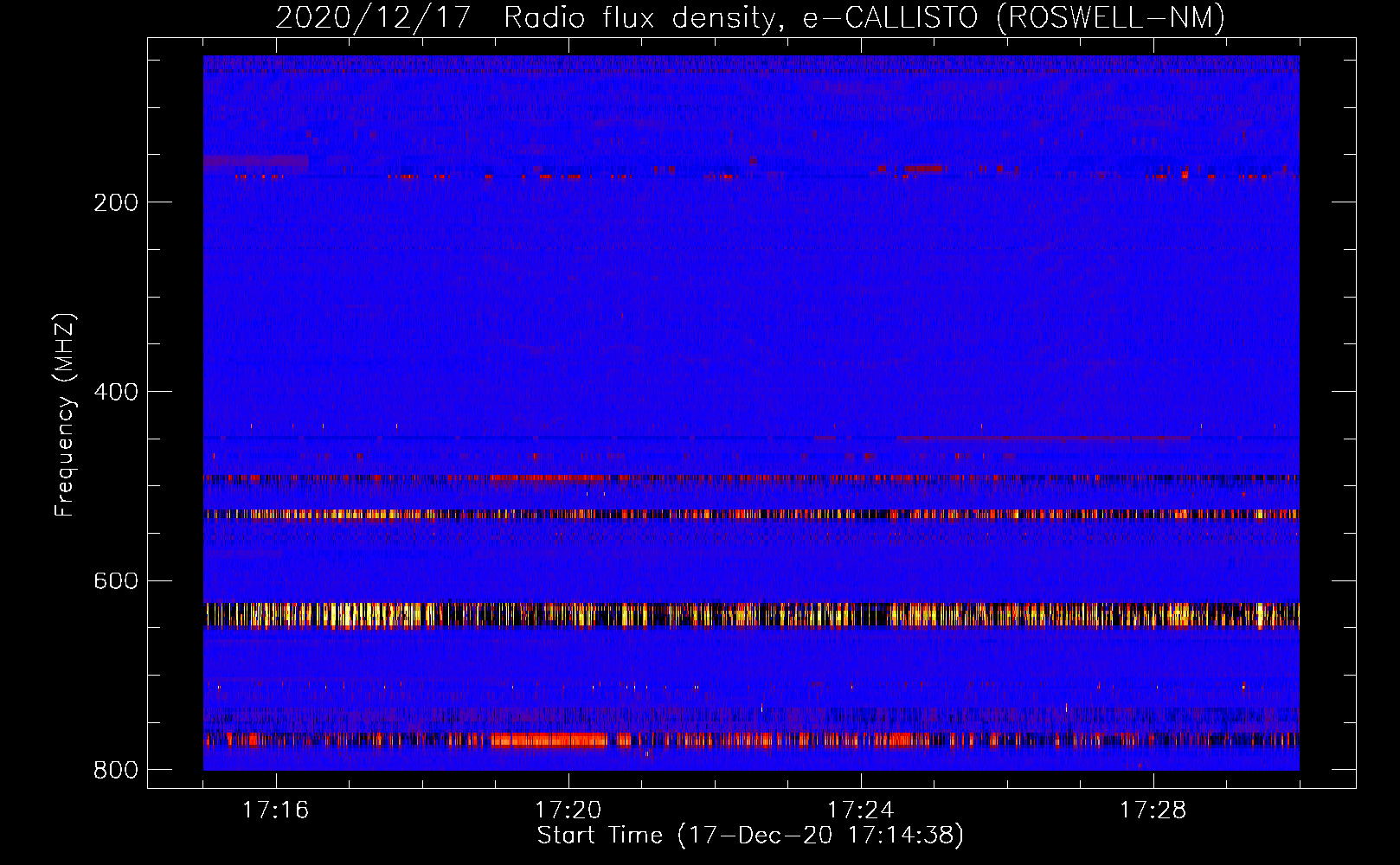Click the 17:28 time tick label

(1153, 810)
